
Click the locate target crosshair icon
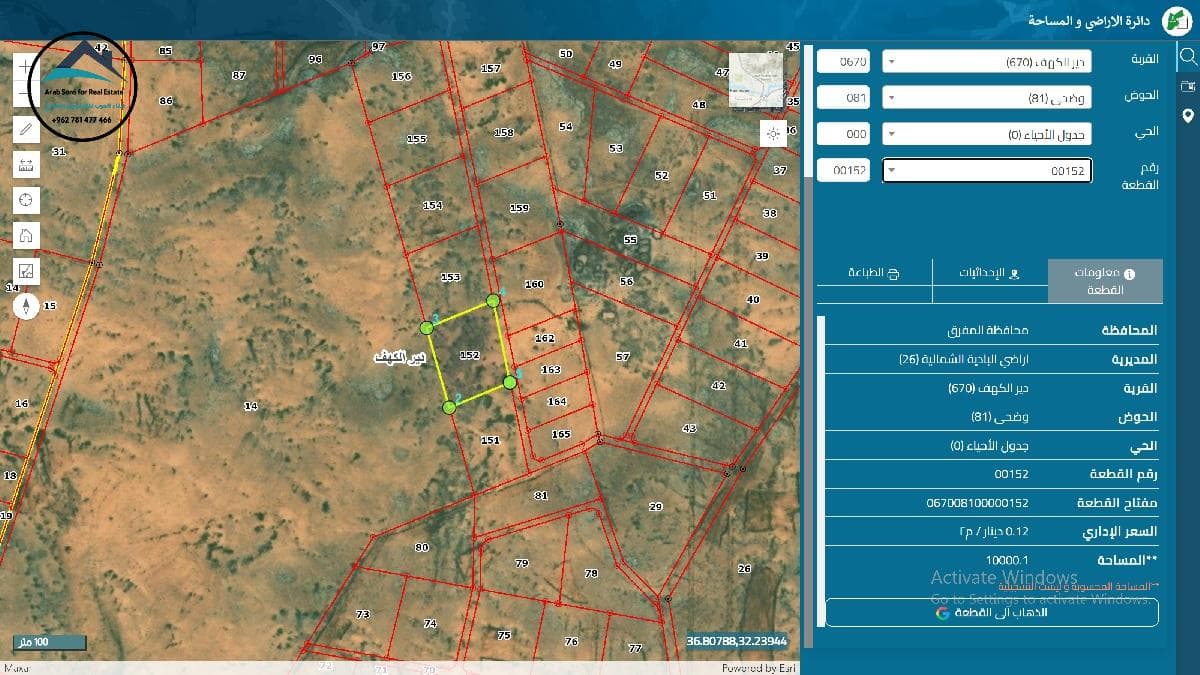(x=26, y=200)
